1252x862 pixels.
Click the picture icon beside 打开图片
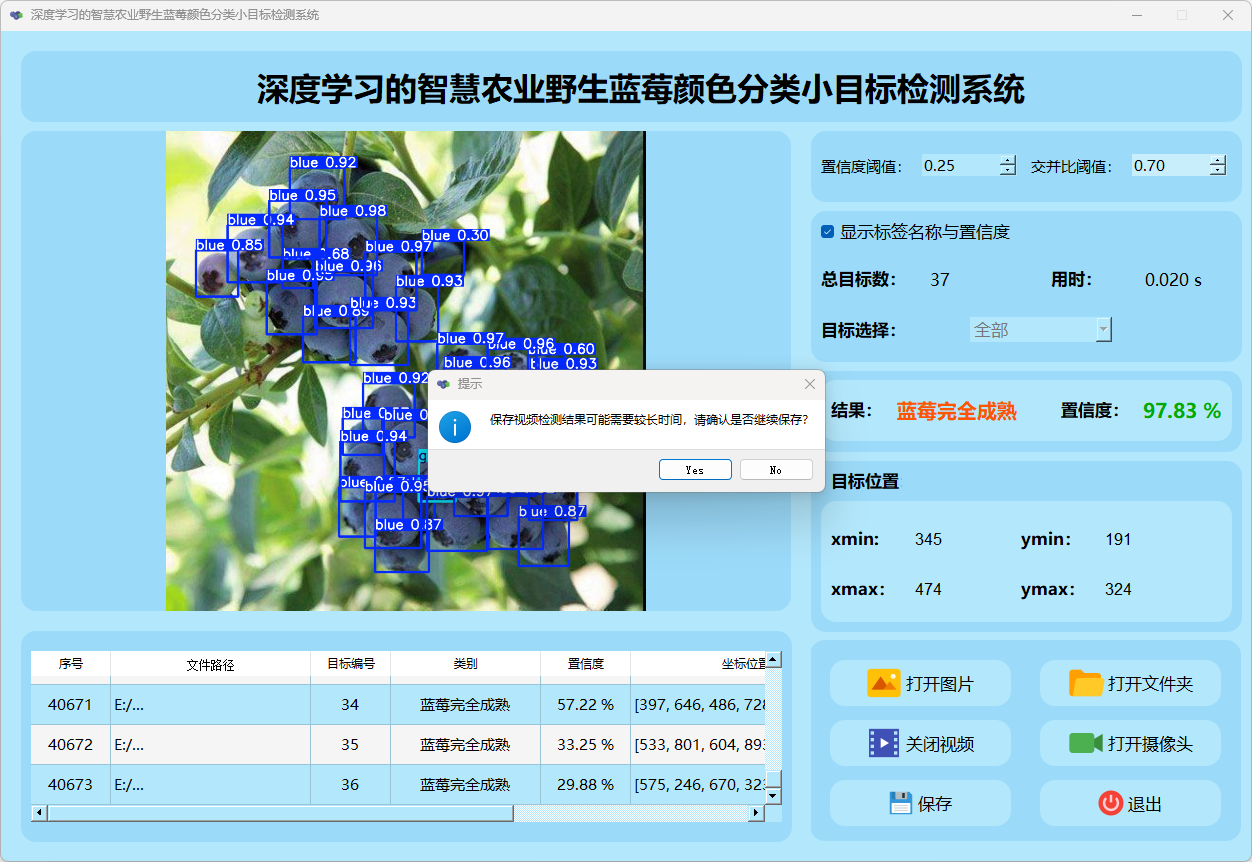[x=884, y=684]
